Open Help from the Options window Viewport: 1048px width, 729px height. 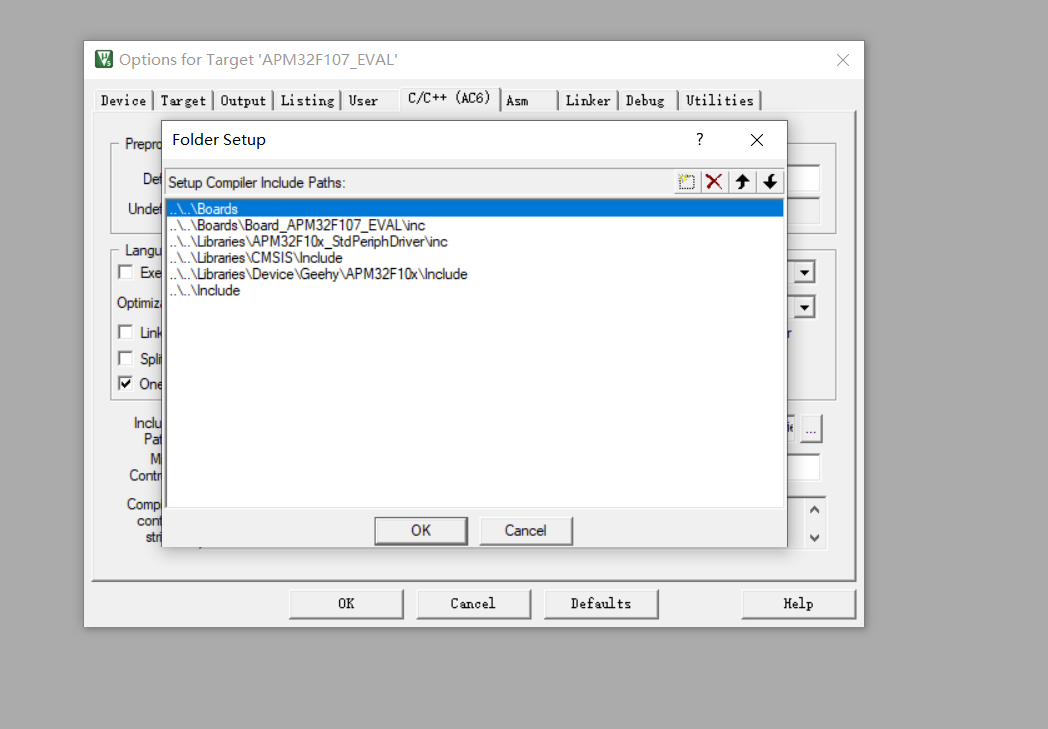coord(798,604)
